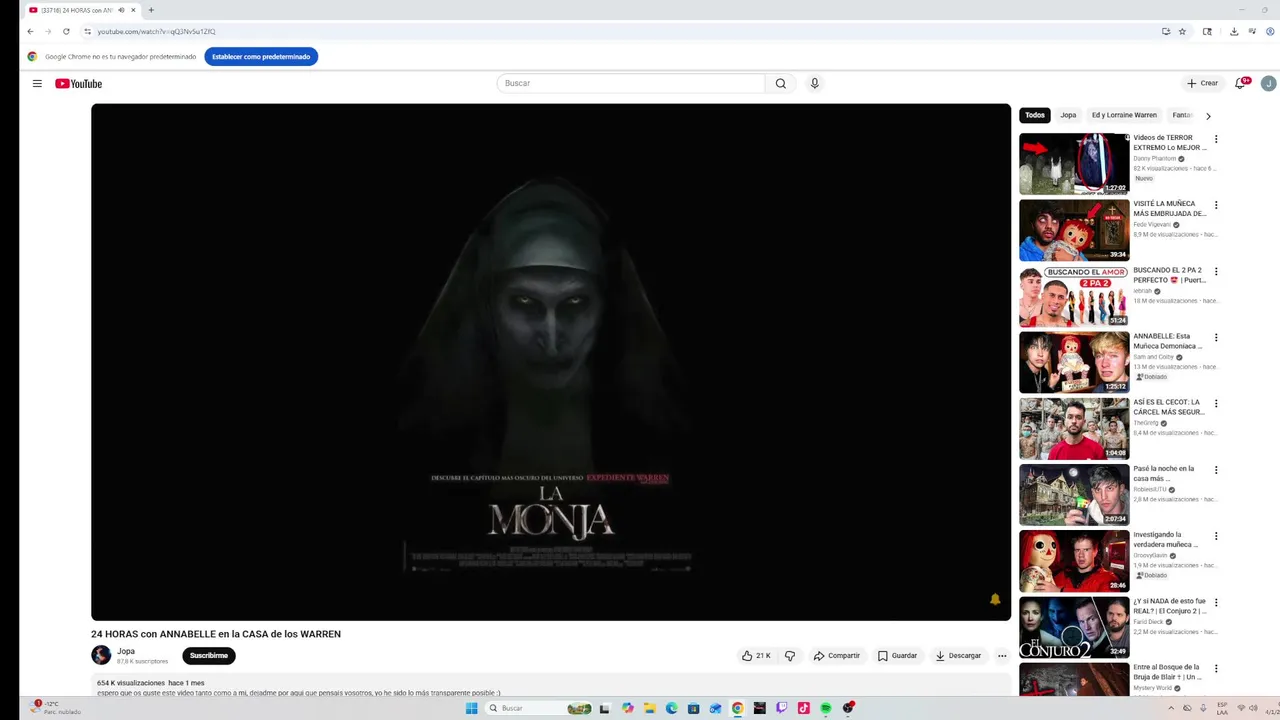Select the partially visible Fanta... chip

[1182, 115]
